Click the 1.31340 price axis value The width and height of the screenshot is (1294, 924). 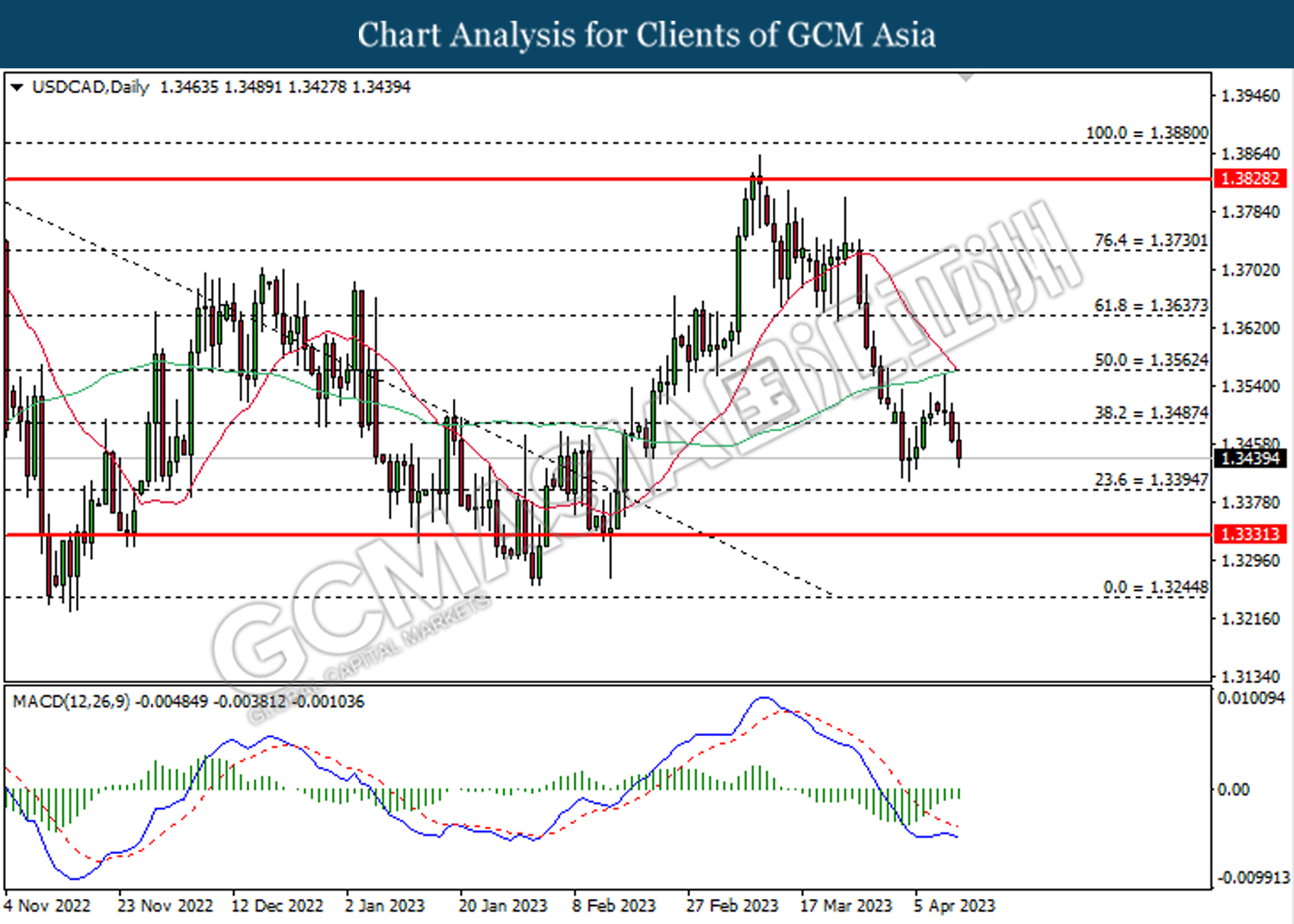point(1251,676)
